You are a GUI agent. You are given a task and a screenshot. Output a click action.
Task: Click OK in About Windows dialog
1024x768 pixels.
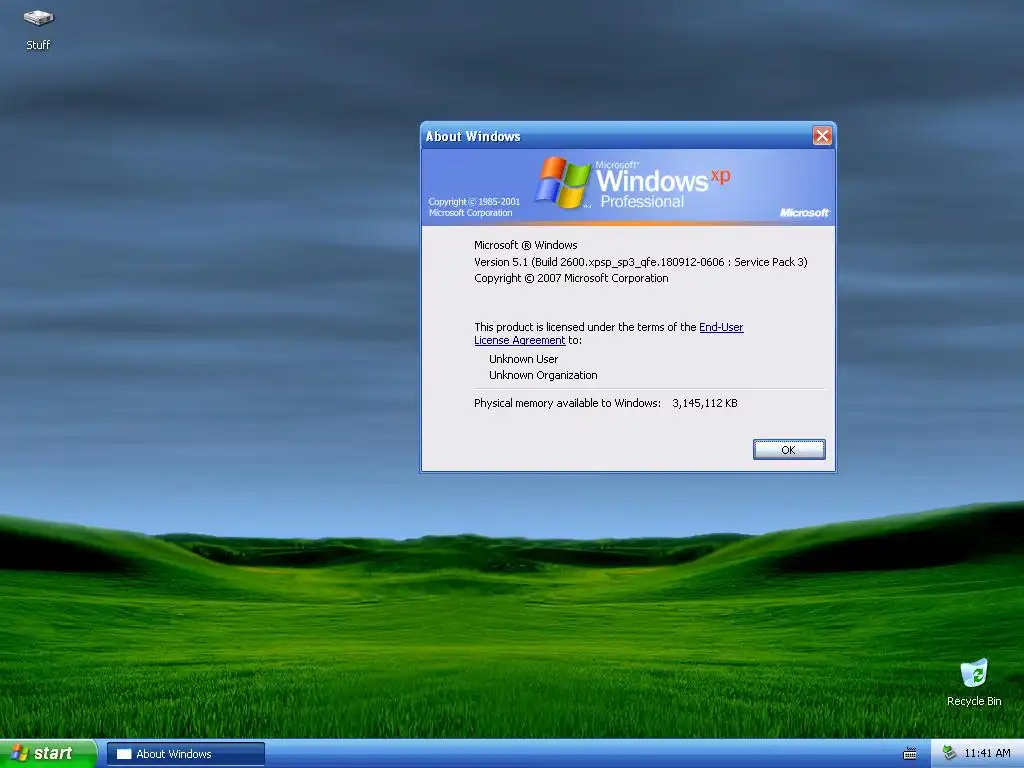[788, 449]
